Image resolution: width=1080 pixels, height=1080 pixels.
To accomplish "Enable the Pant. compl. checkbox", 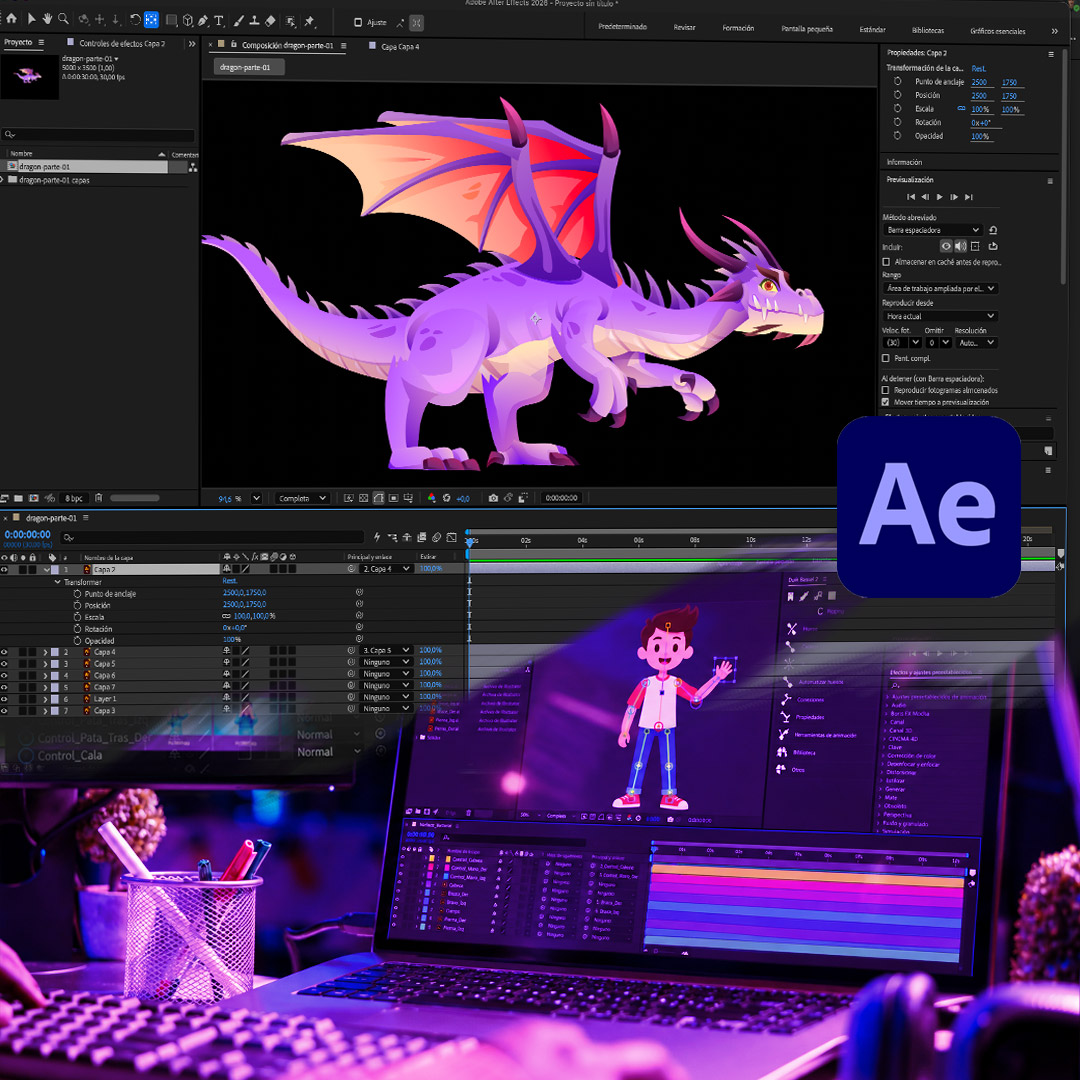I will click(x=886, y=358).
